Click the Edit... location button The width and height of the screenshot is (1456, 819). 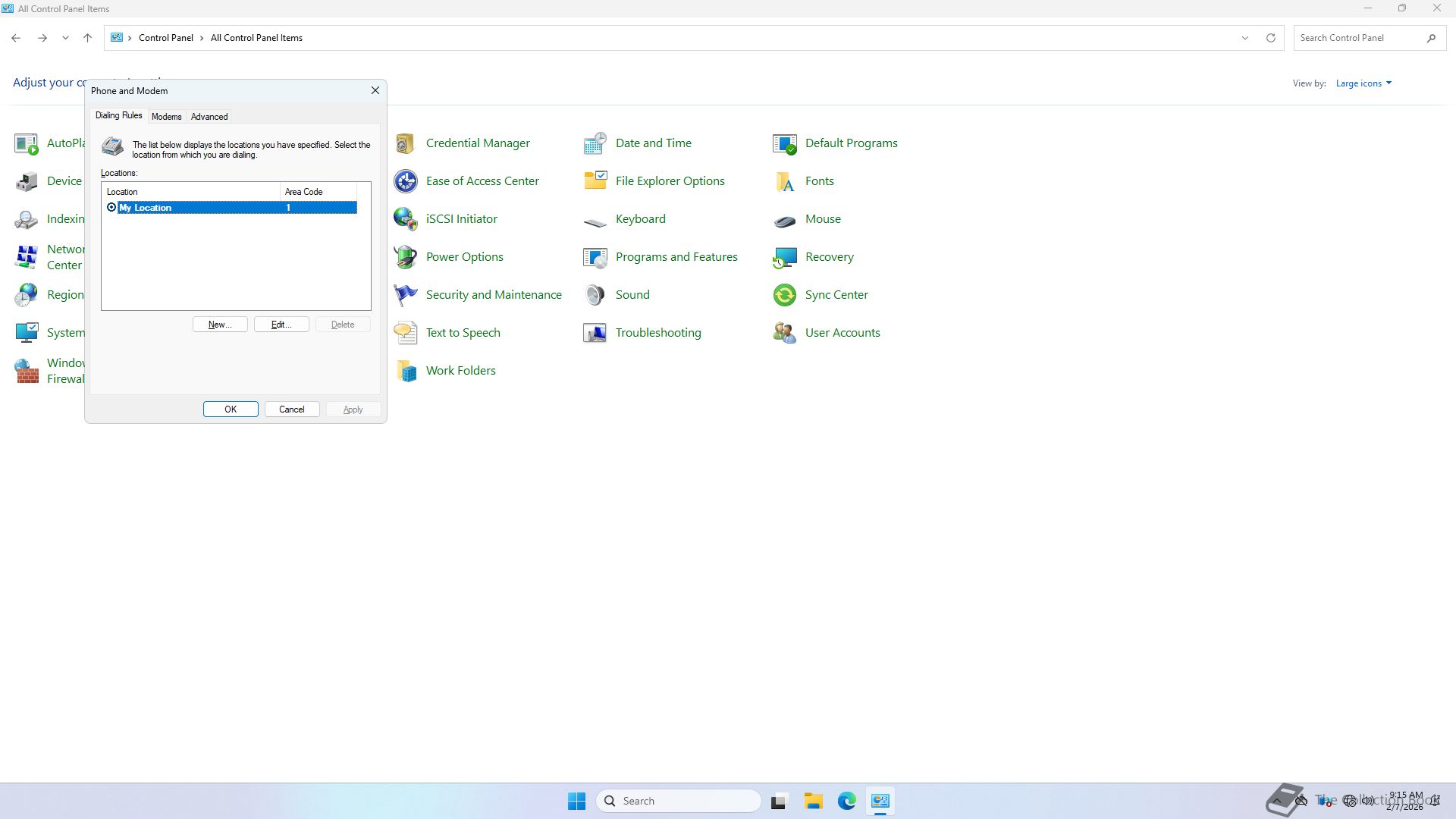coord(281,325)
